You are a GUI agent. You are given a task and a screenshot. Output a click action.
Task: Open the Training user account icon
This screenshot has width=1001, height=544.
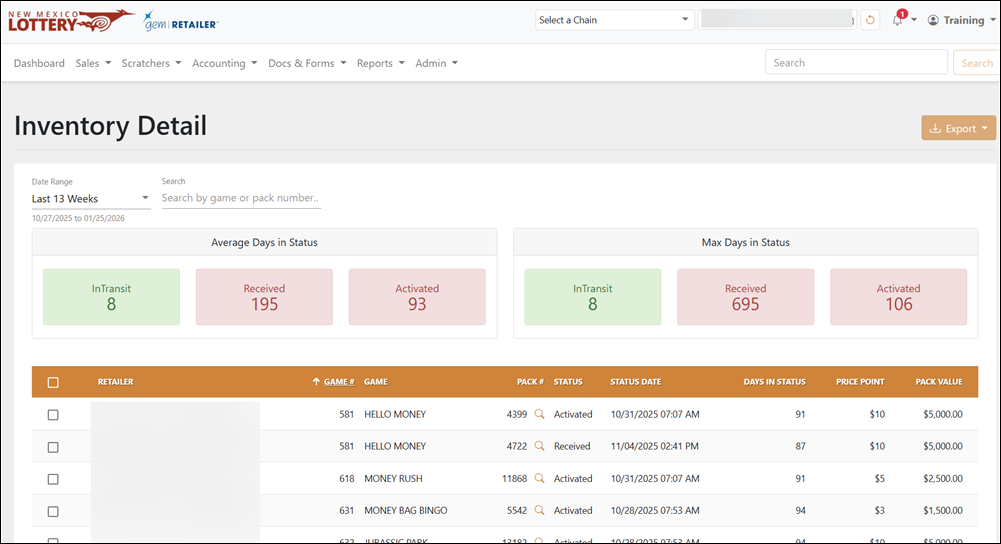pos(933,20)
